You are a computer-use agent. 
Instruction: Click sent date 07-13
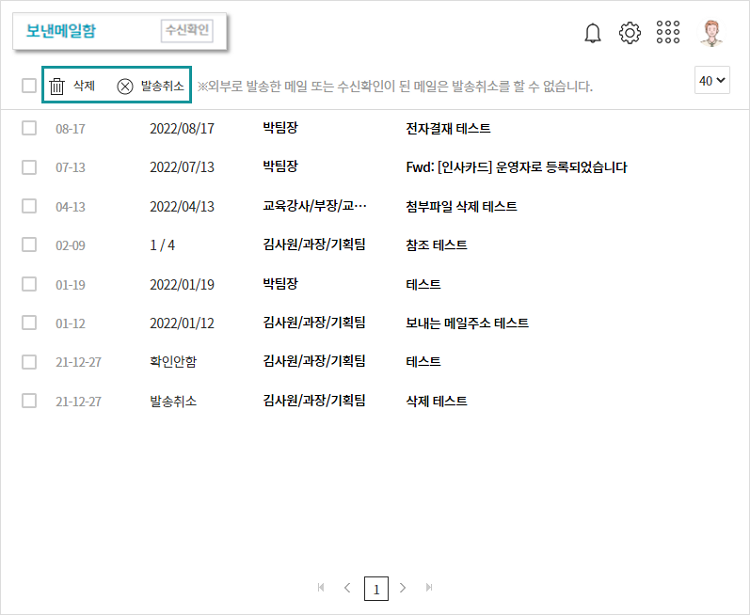point(70,167)
